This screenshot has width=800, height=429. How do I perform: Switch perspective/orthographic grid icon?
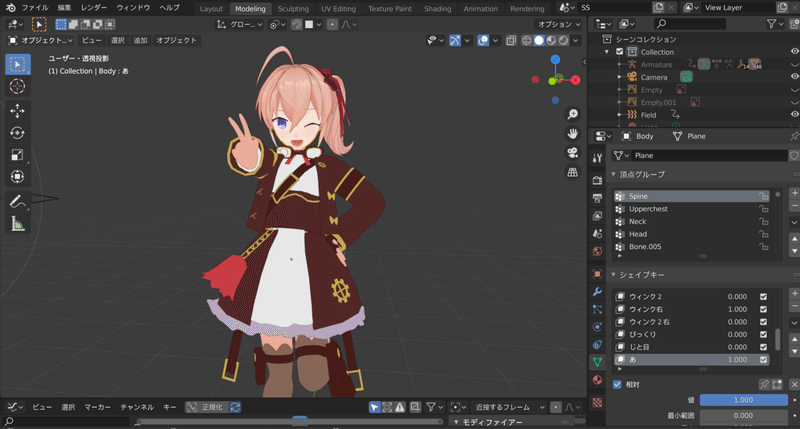tap(573, 172)
